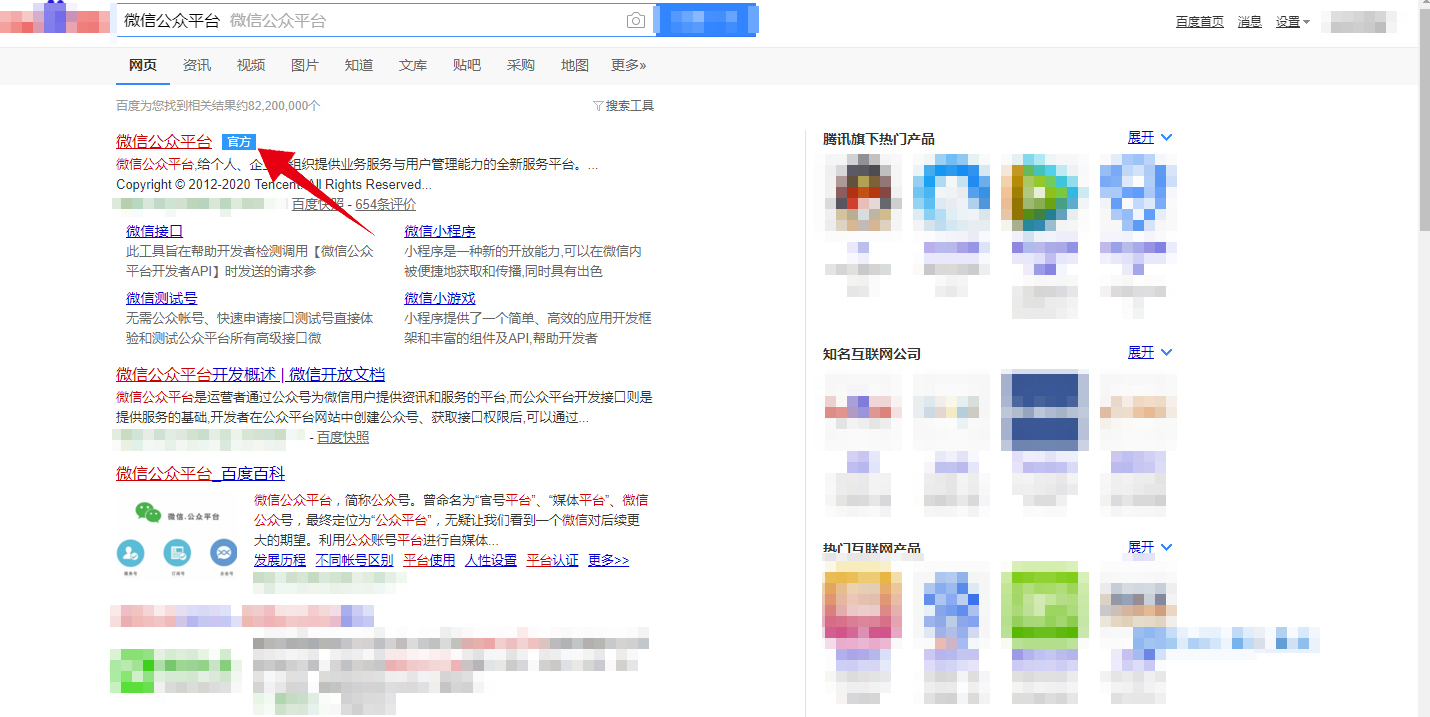This screenshot has height=717, width=1430.
Task: Click the camera image-search icon
Action: click(635, 21)
